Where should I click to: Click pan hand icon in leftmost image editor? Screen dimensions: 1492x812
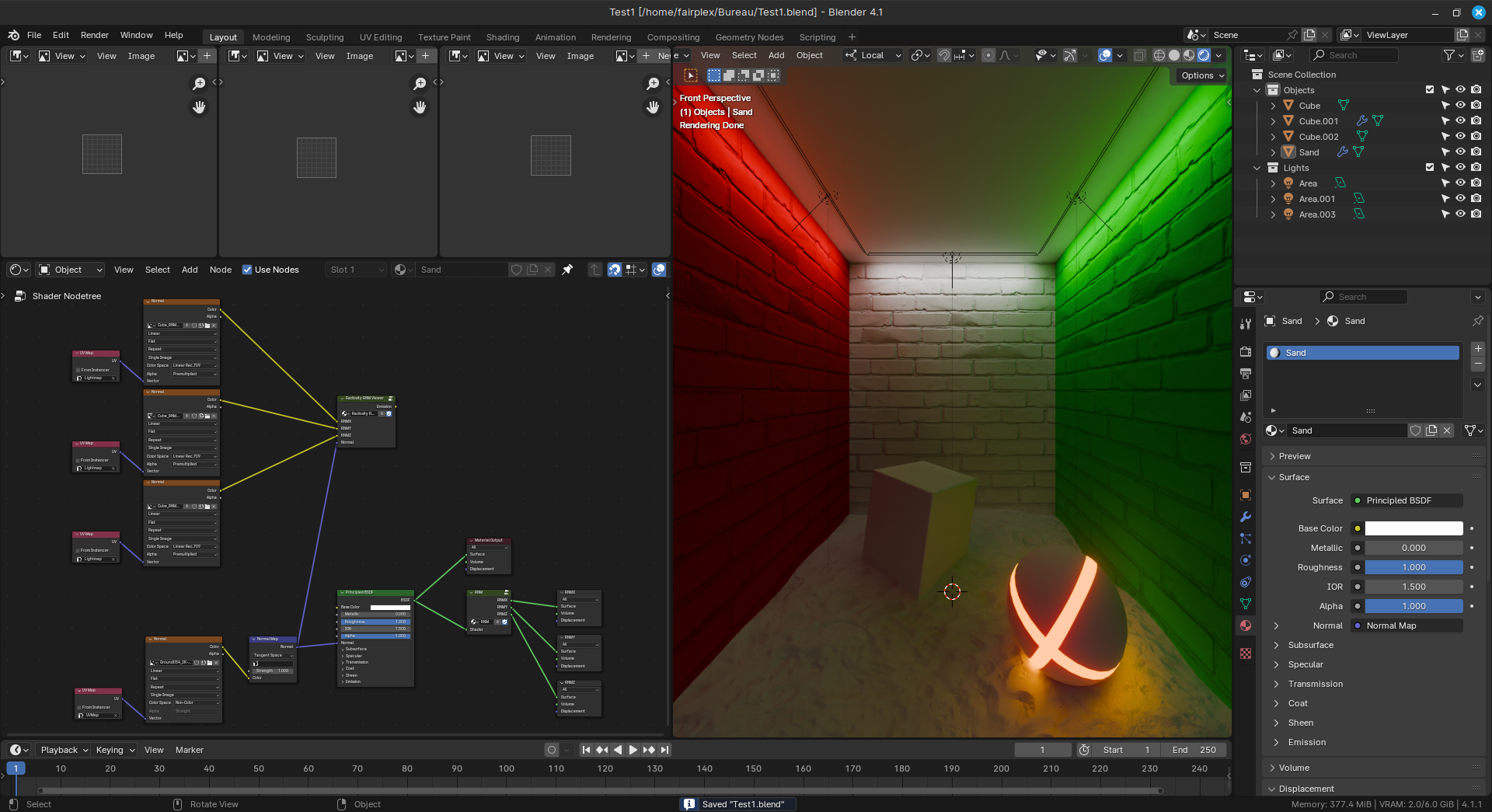tap(199, 107)
